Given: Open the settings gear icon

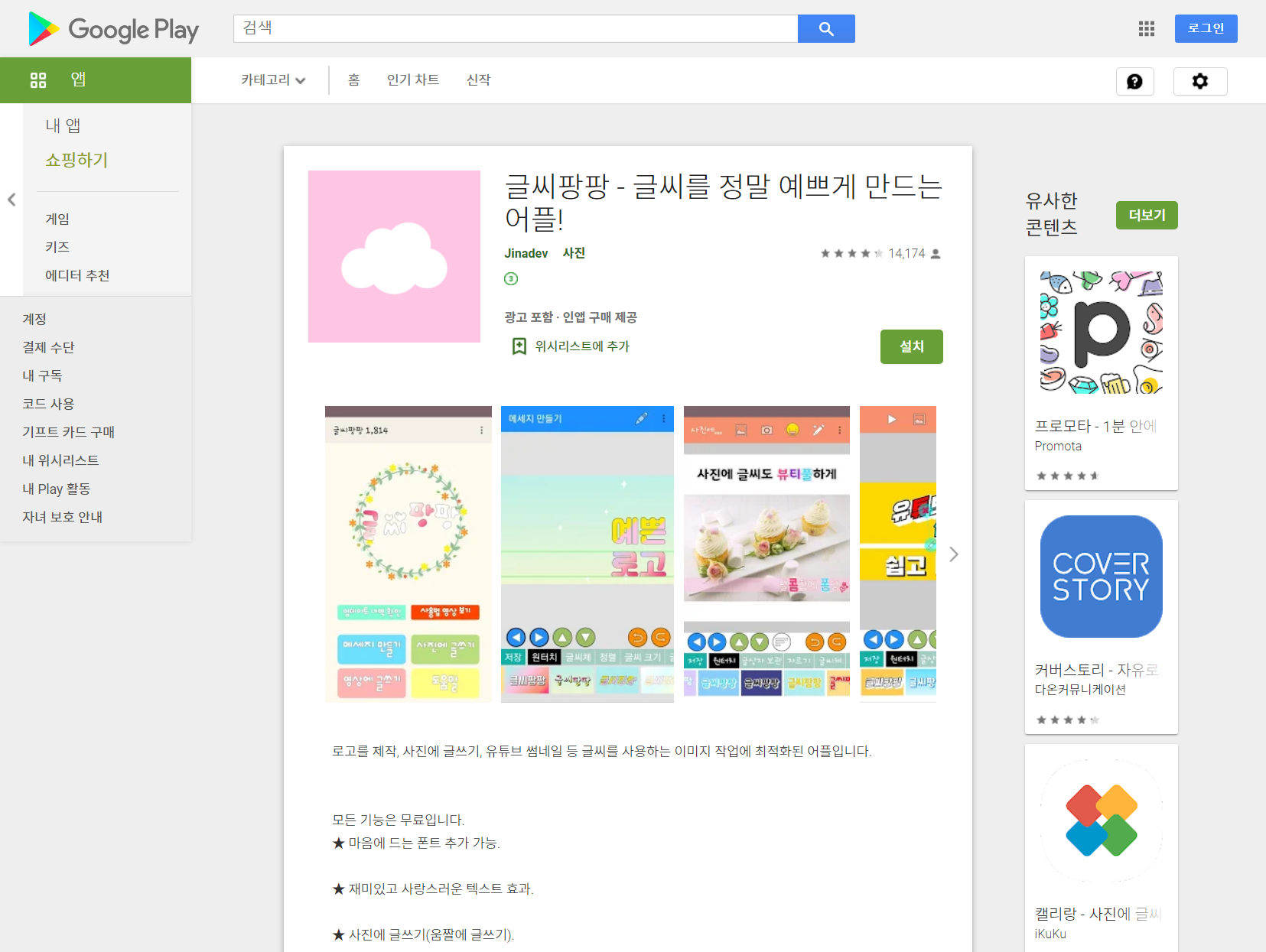Looking at the screenshot, I should [x=1200, y=81].
